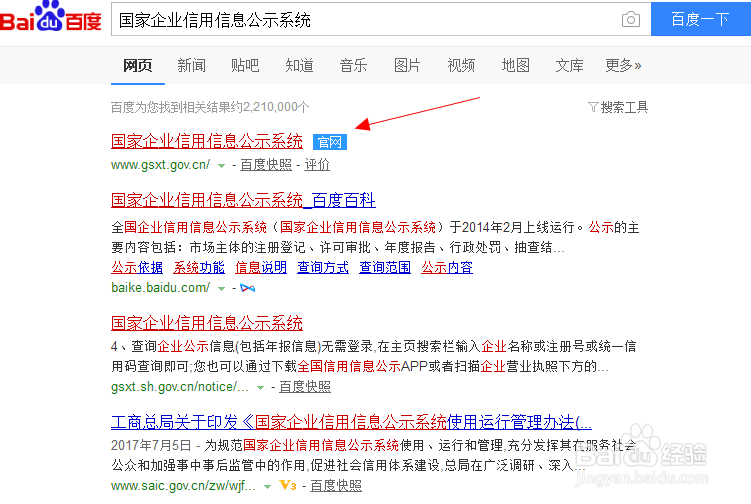Image resolution: width=751 pixels, height=504 pixels.
Task: Open the 信息说明 sublink
Action: pyautogui.click(x=261, y=267)
